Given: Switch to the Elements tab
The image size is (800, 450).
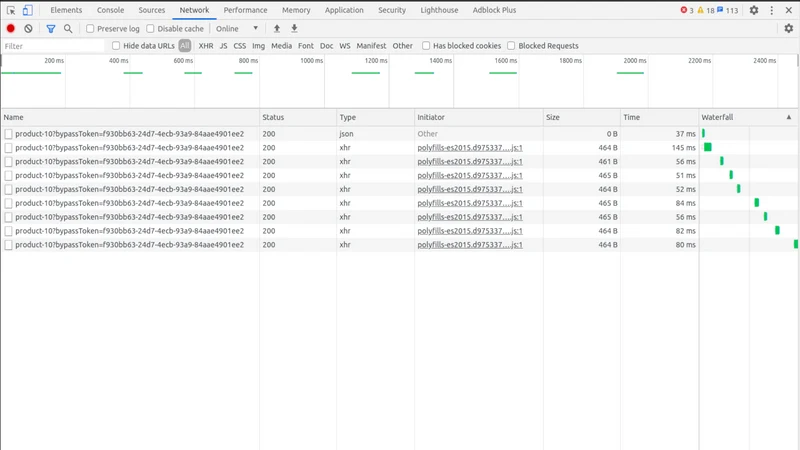Looking at the screenshot, I should tap(66, 10).
